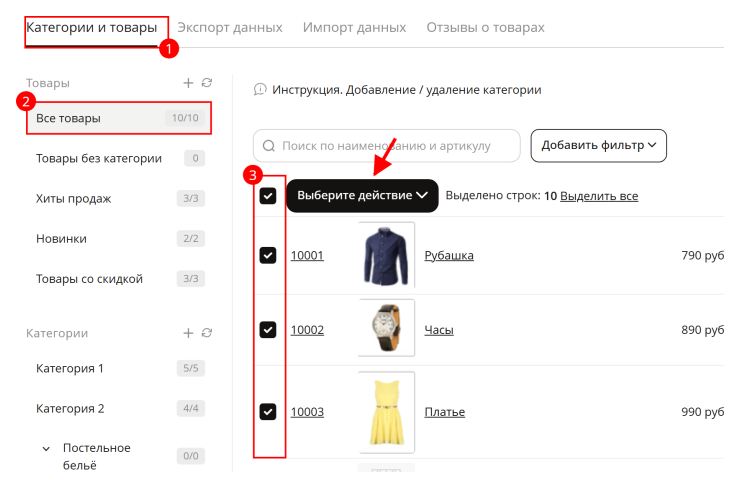Click the search magnifier icon
The height and width of the screenshot is (485, 740).
269,146
